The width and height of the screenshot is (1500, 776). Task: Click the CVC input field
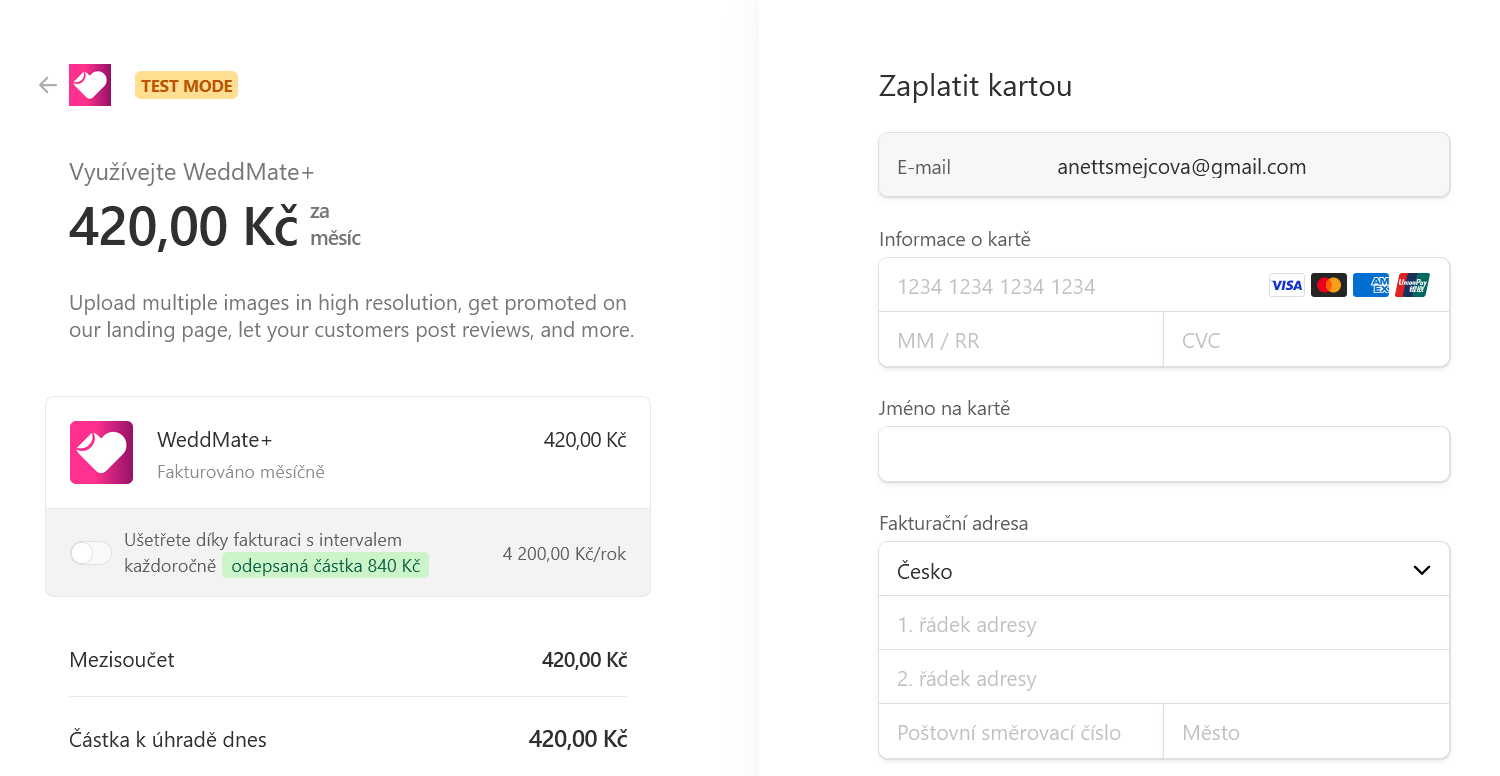[1306, 340]
